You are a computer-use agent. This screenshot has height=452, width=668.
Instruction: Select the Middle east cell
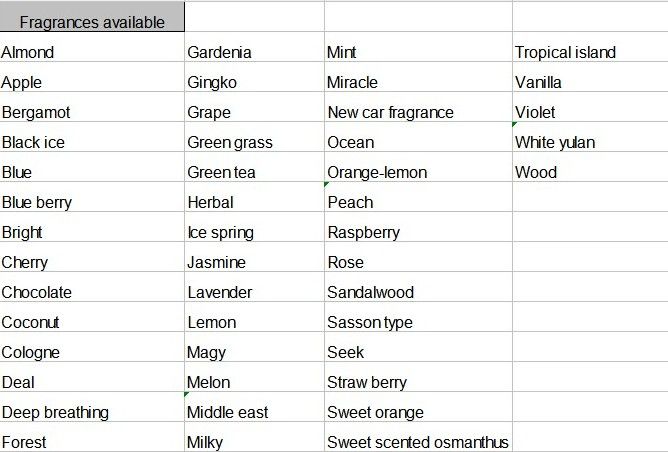(x=227, y=412)
